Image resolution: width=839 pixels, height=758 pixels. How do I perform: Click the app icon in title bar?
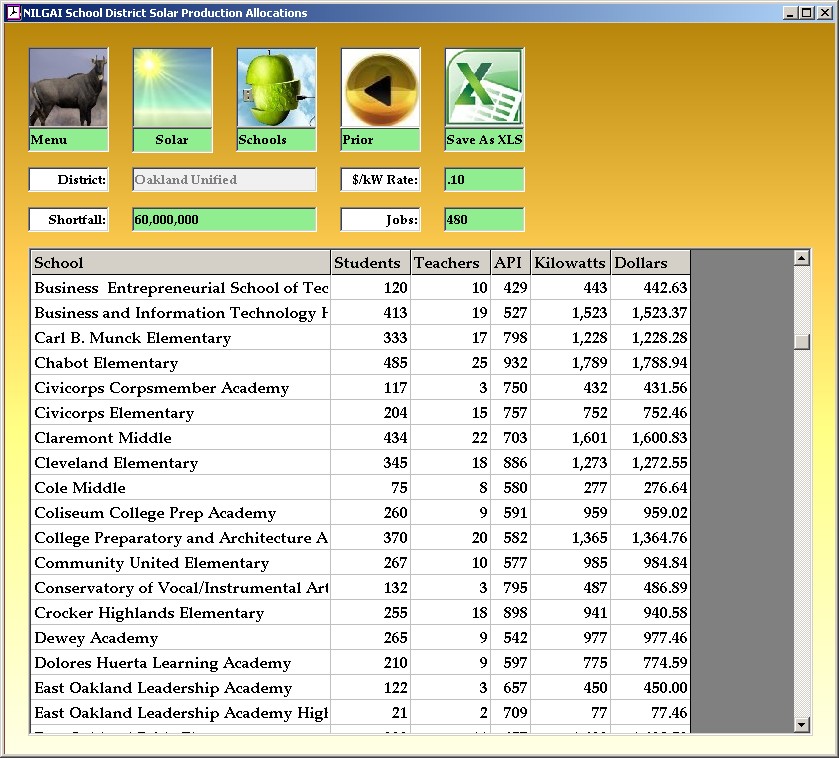(x=13, y=13)
